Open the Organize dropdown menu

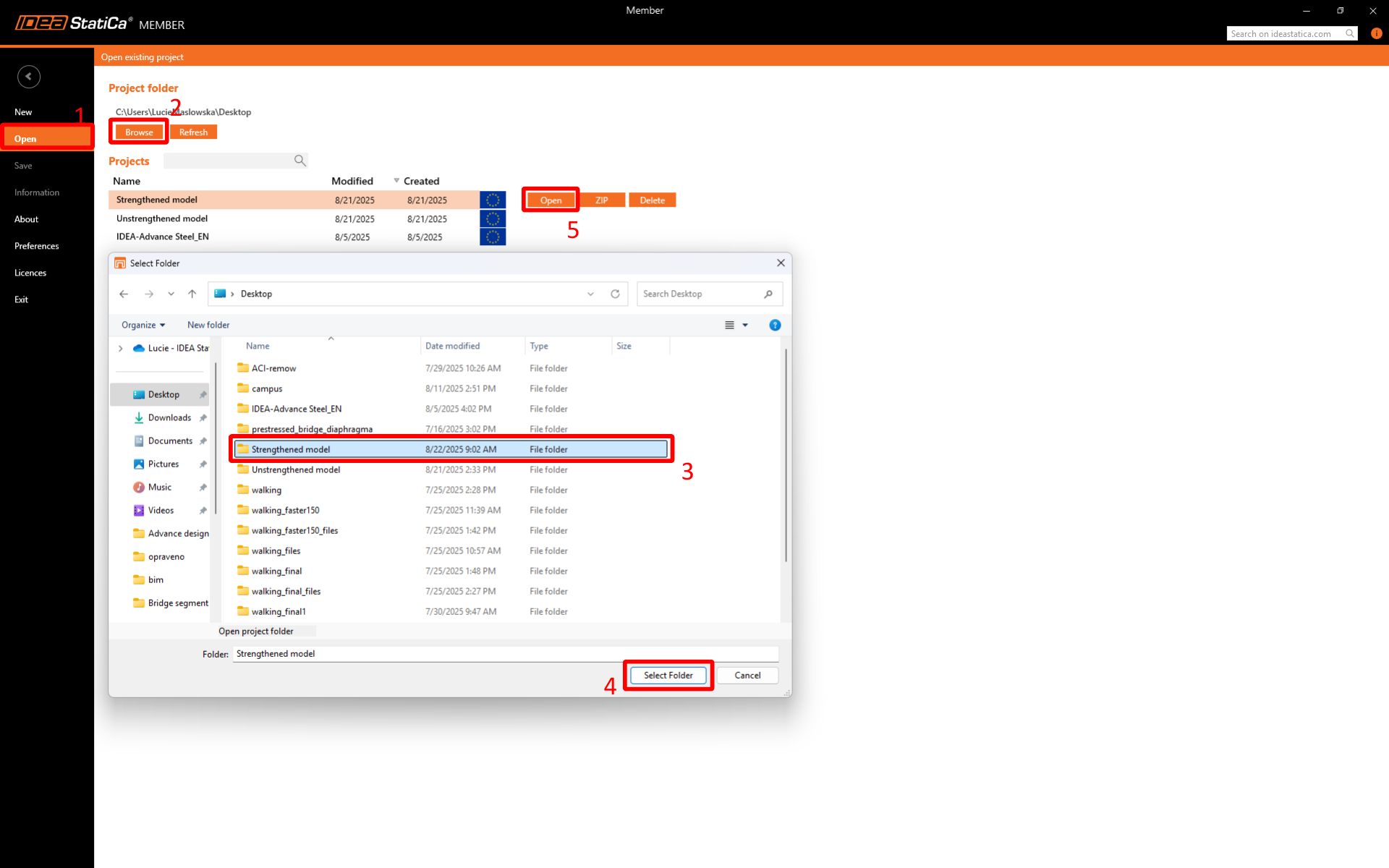[x=143, y=325]
